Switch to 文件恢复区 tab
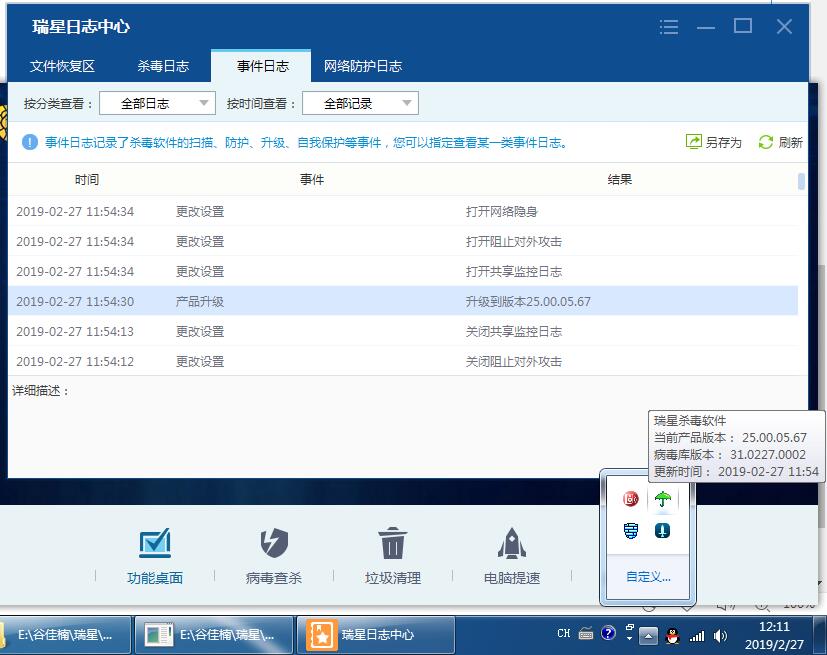827x655 pixels. point(62,66)
